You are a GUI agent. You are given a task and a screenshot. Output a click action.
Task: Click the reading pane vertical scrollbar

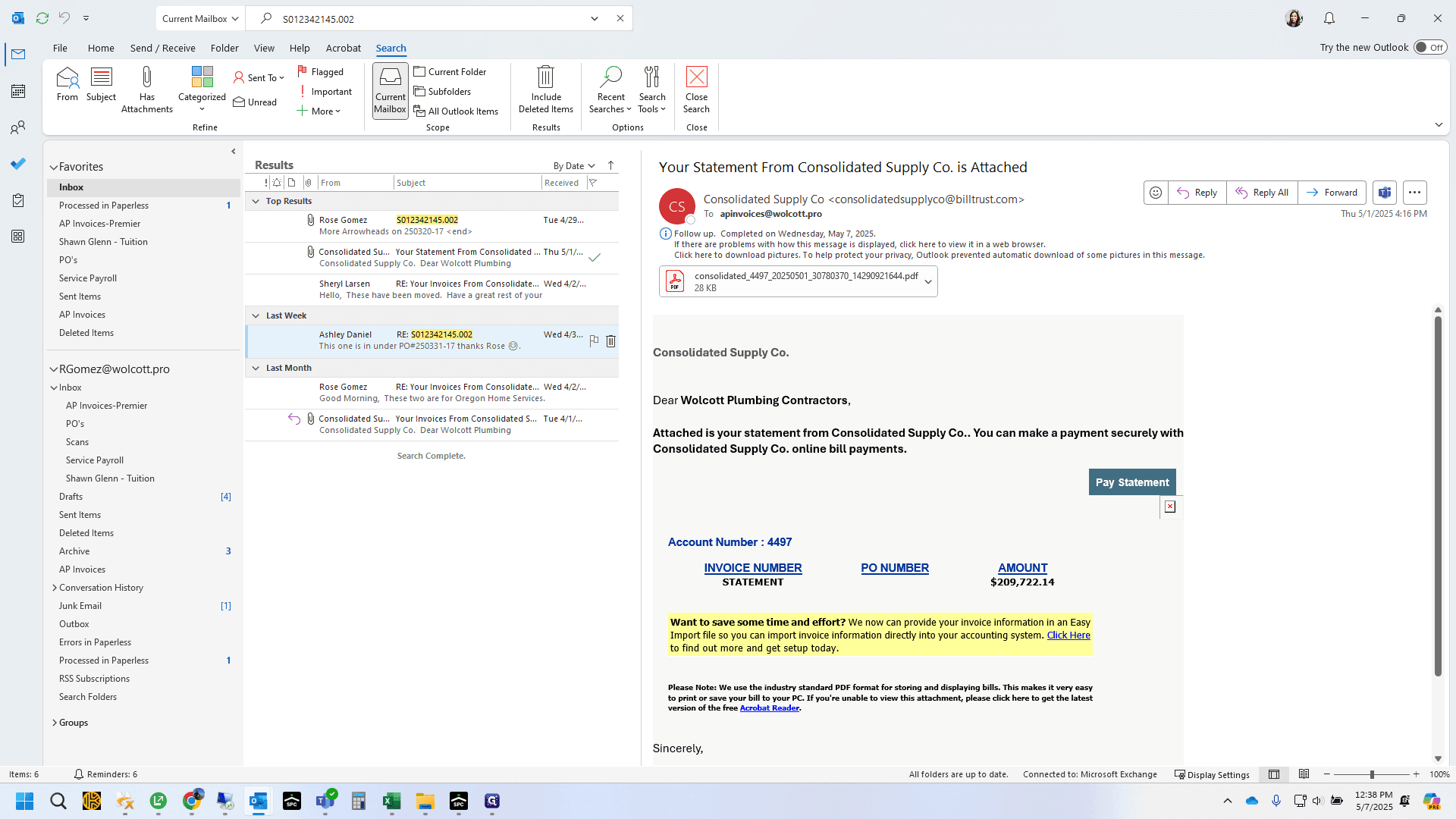click(x=1438, y=497)
